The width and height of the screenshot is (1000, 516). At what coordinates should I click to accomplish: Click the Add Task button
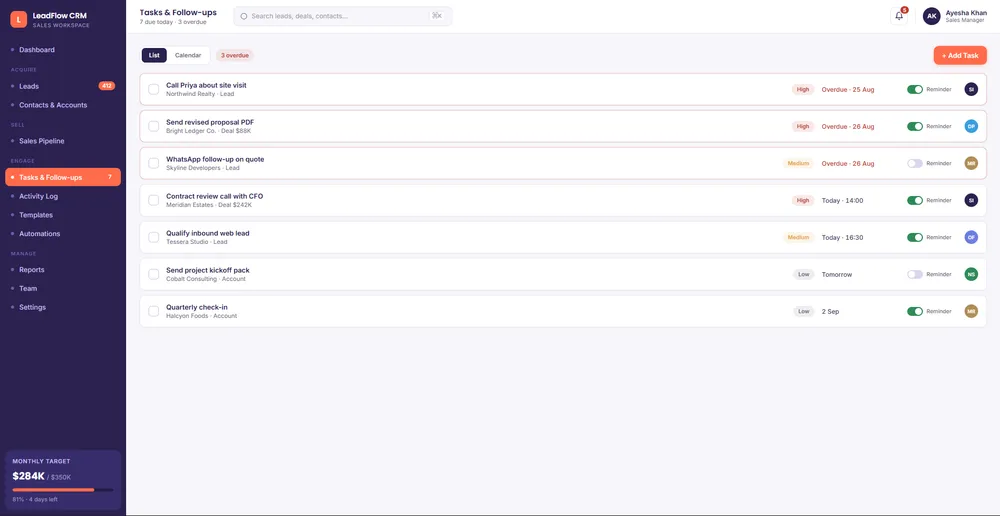(960, 55)
